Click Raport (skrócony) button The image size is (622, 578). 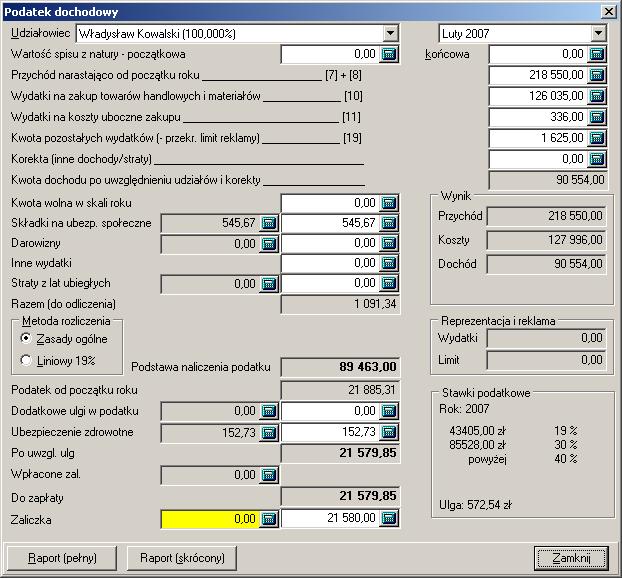coord(182,558)
